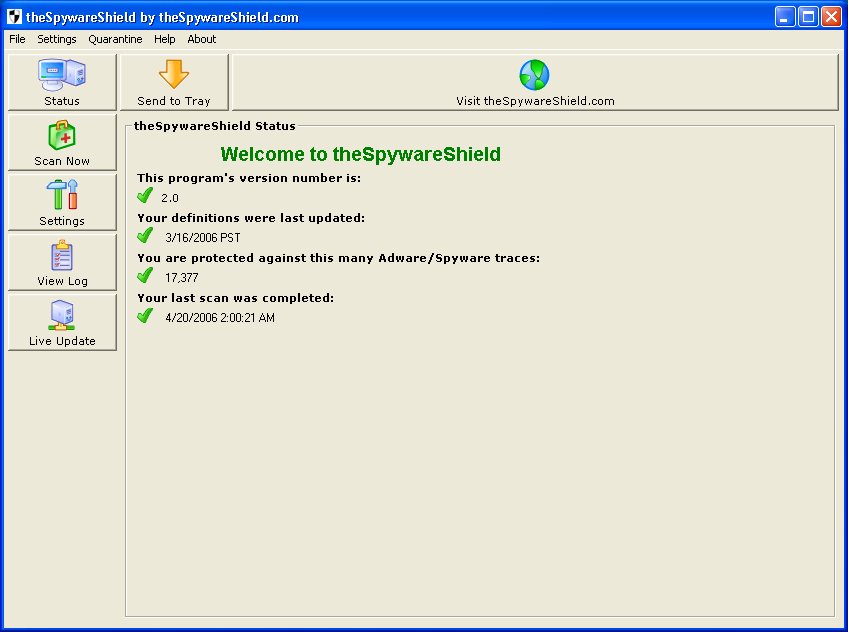
Task: Open the Quarantine menu
Action: coord(115,39)
